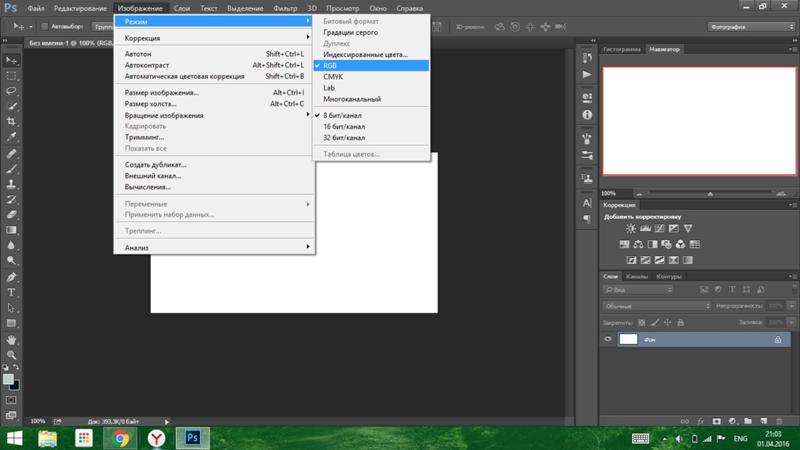Viewport: 800px width, 450px height.
Task: Open the fill Заливка dropdown
Action: point(791,322)
